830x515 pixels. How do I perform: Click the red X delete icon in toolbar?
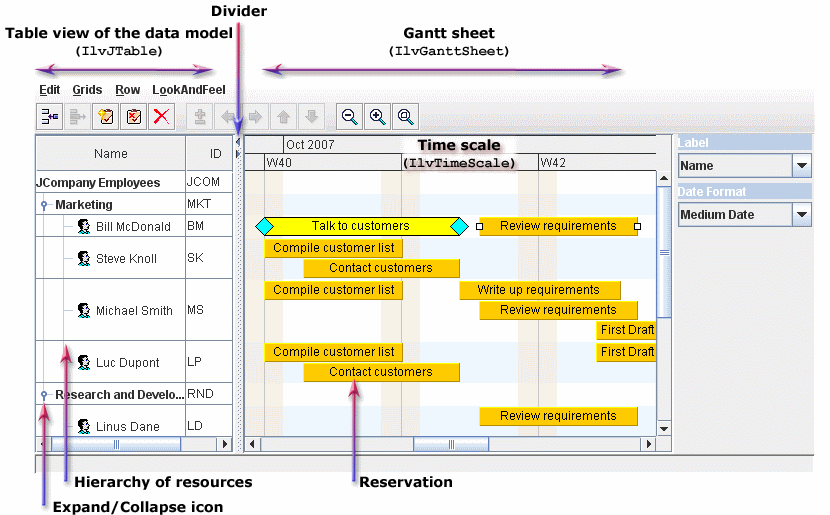click(x=161, y=117)
